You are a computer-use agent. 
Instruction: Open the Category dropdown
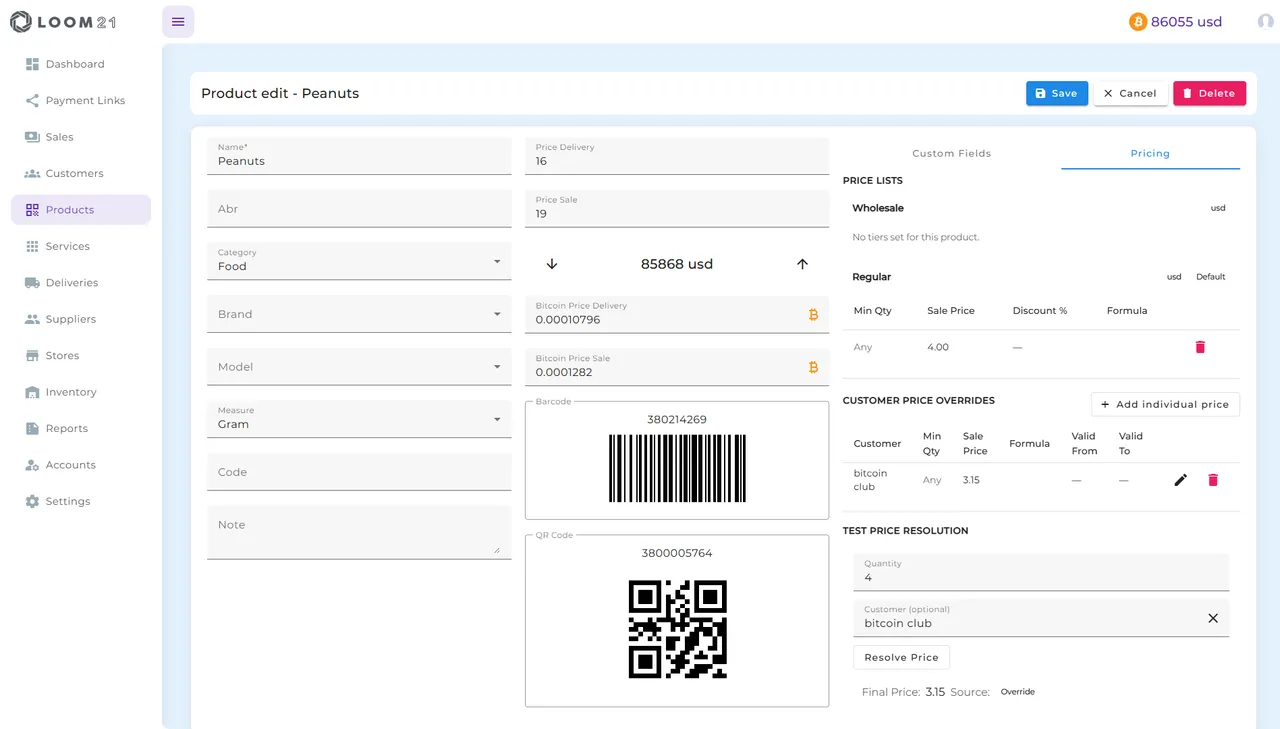tap(359, 261)
